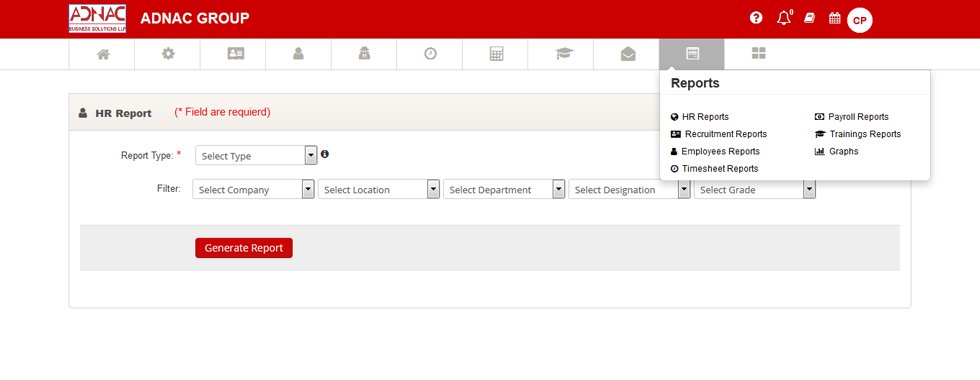Open Employees Reports menu entry
The height and width of the screenshot is (380, 980).
point(715,151)
